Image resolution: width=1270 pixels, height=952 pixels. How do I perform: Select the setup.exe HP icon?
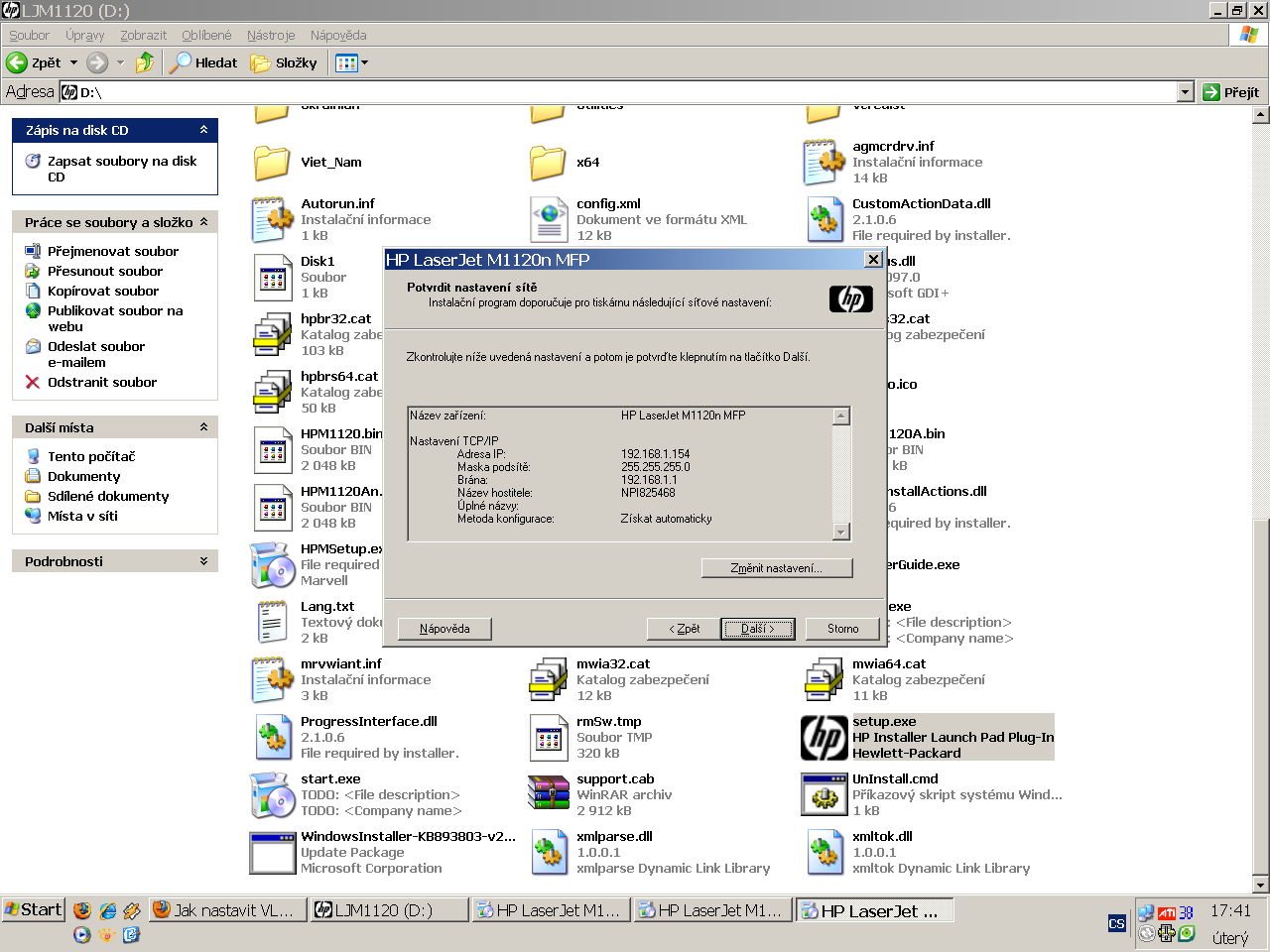point(824,738)
